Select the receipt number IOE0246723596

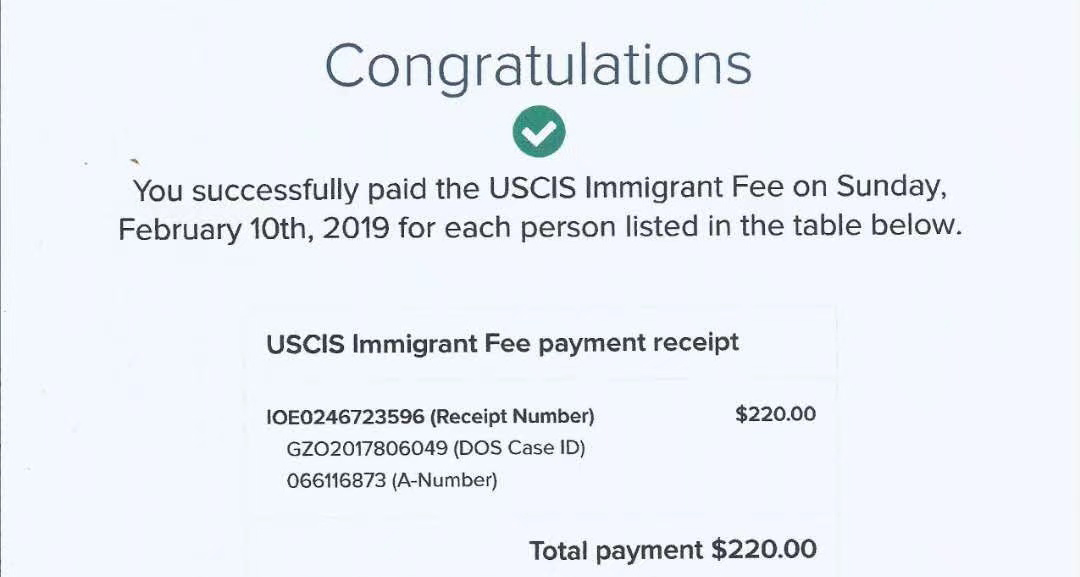(x=345, y=417)
